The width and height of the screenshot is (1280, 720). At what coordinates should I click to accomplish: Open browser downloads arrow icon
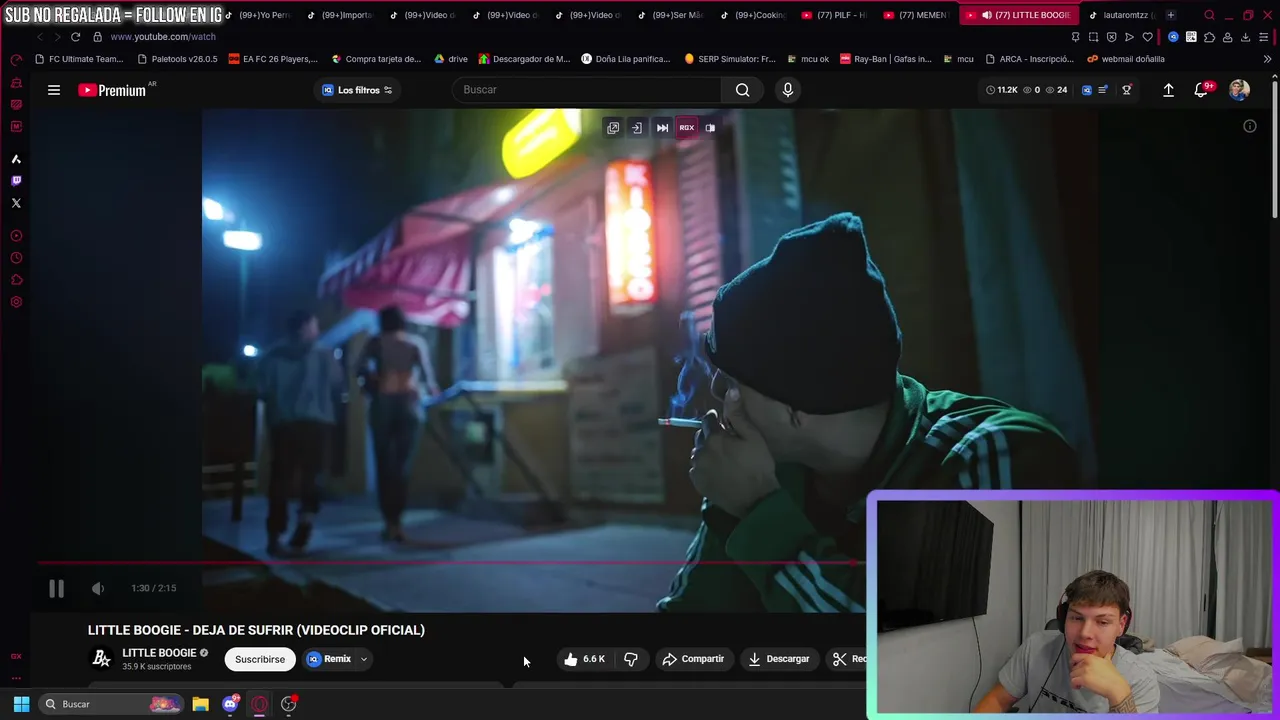(1245, 37)
